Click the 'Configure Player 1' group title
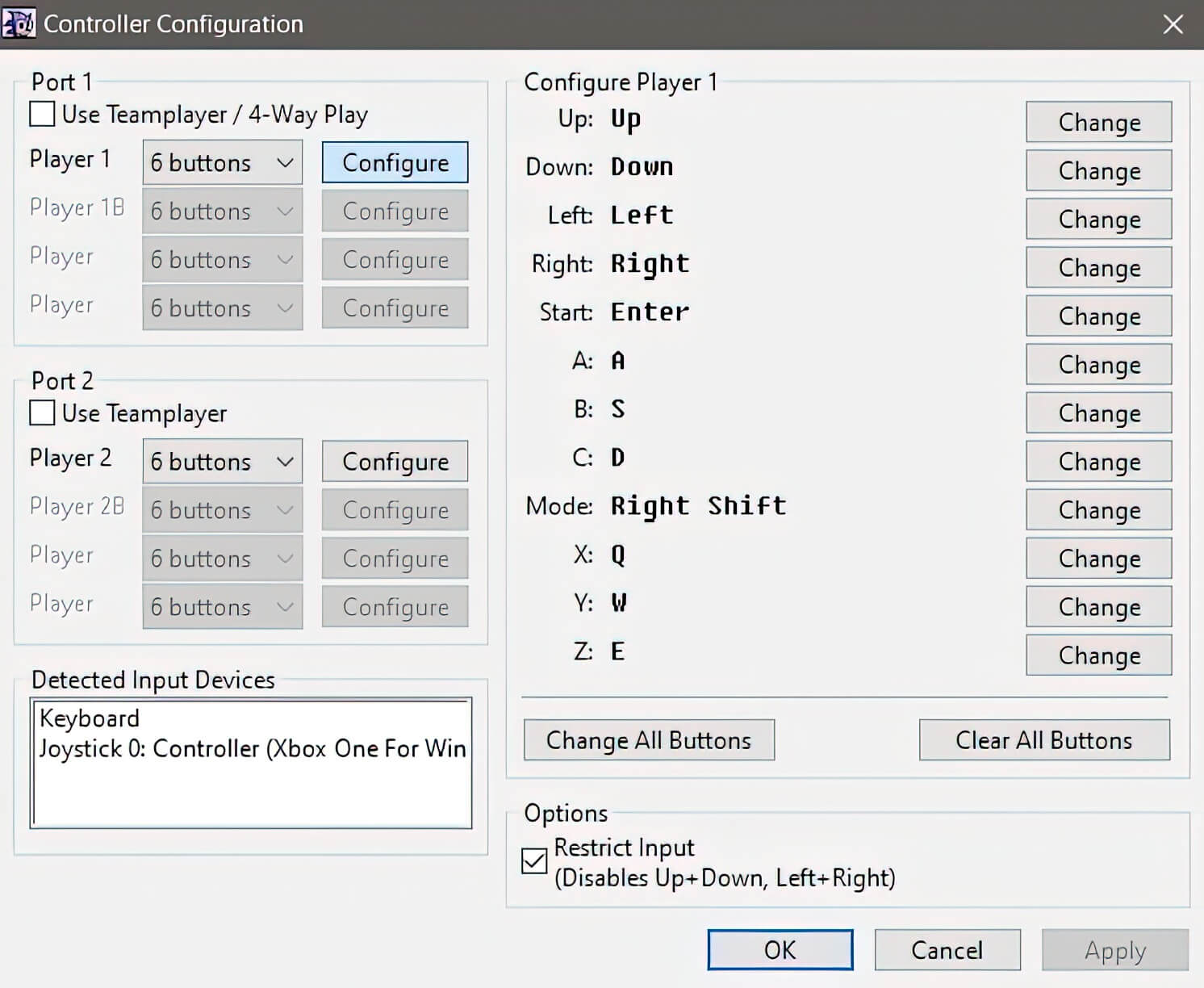 point(621,82)
